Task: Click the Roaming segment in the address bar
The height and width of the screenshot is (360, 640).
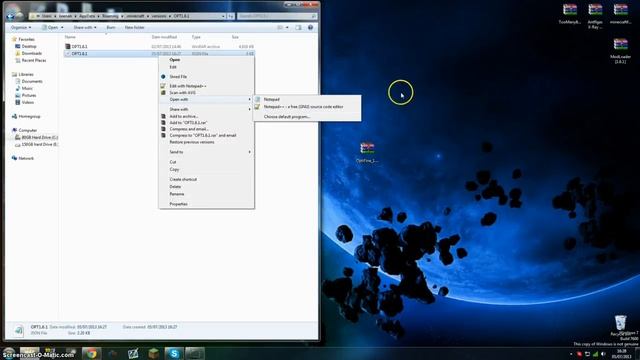Action: [x=110, y=16]
